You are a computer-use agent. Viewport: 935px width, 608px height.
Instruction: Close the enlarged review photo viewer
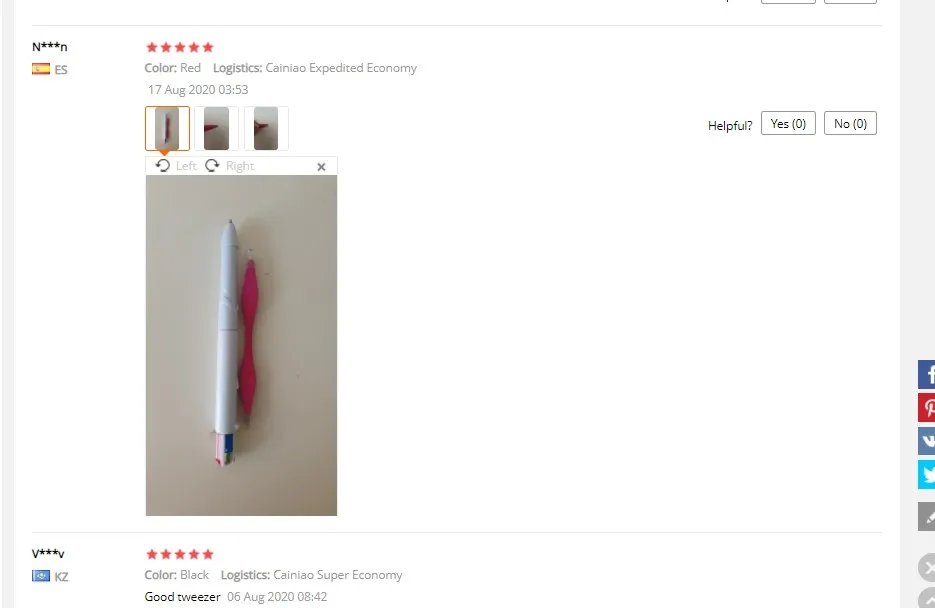[321, 167]
